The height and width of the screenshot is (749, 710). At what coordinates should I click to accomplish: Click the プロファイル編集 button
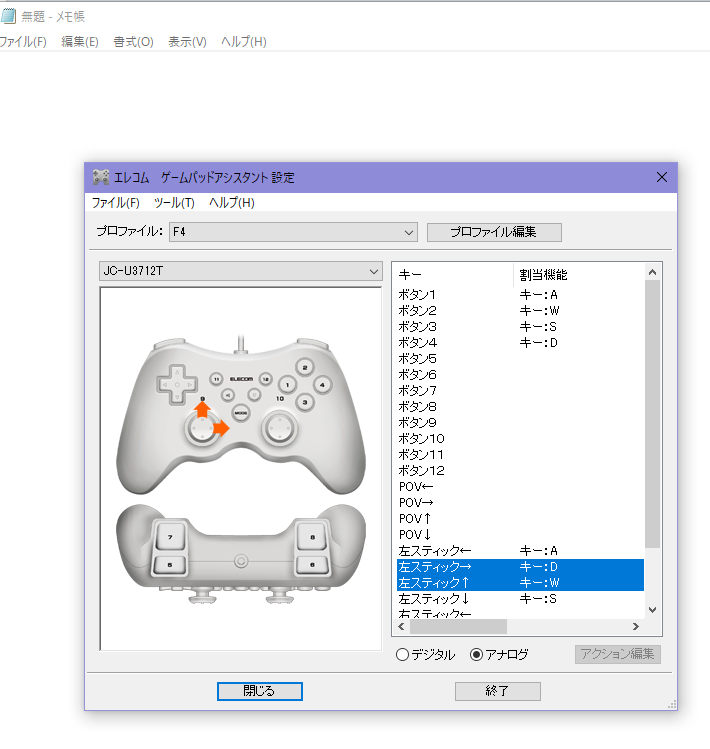494,232
